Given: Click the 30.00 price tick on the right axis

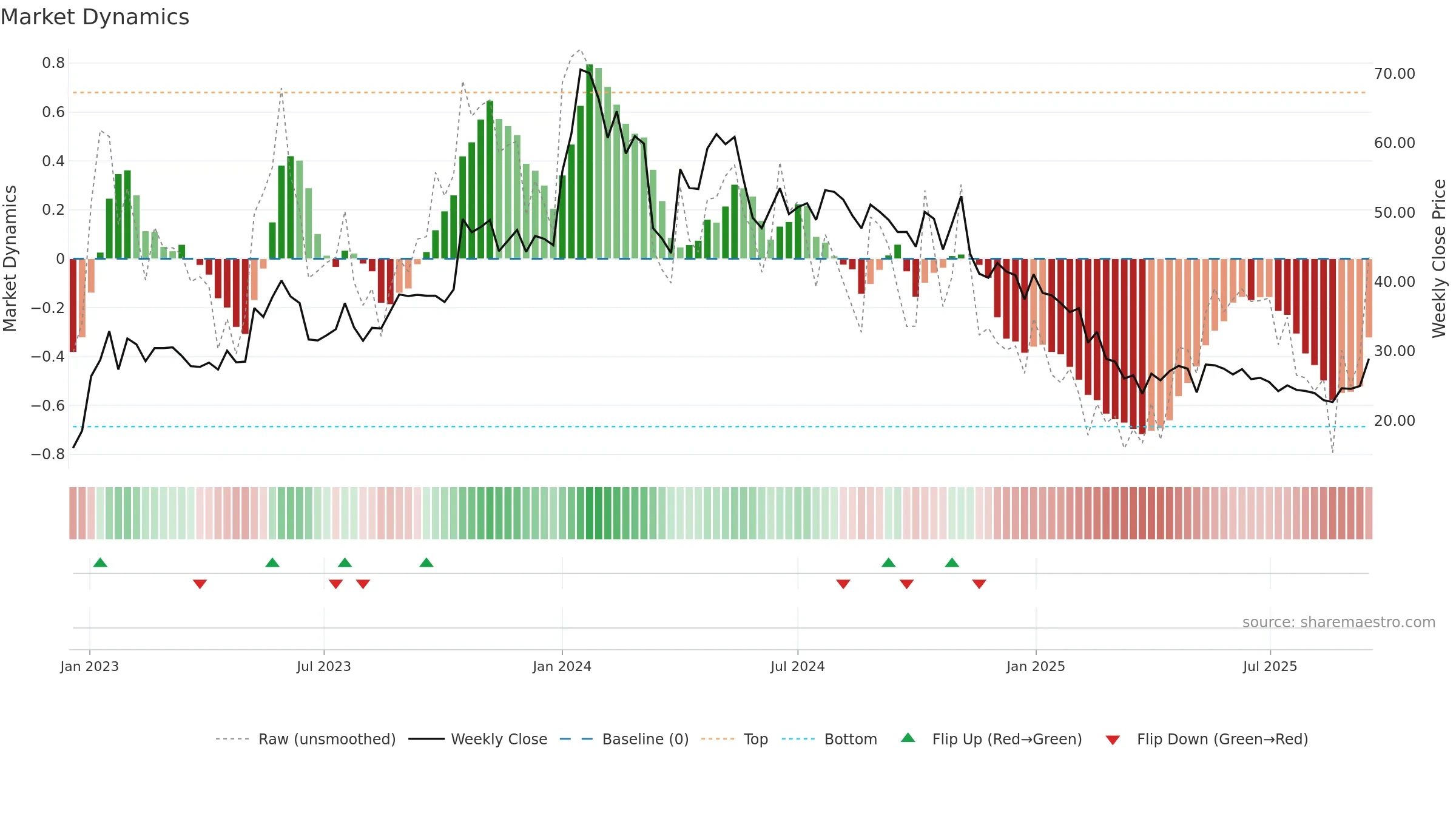Looking at the screenshot, I should tap(1395, 351).
